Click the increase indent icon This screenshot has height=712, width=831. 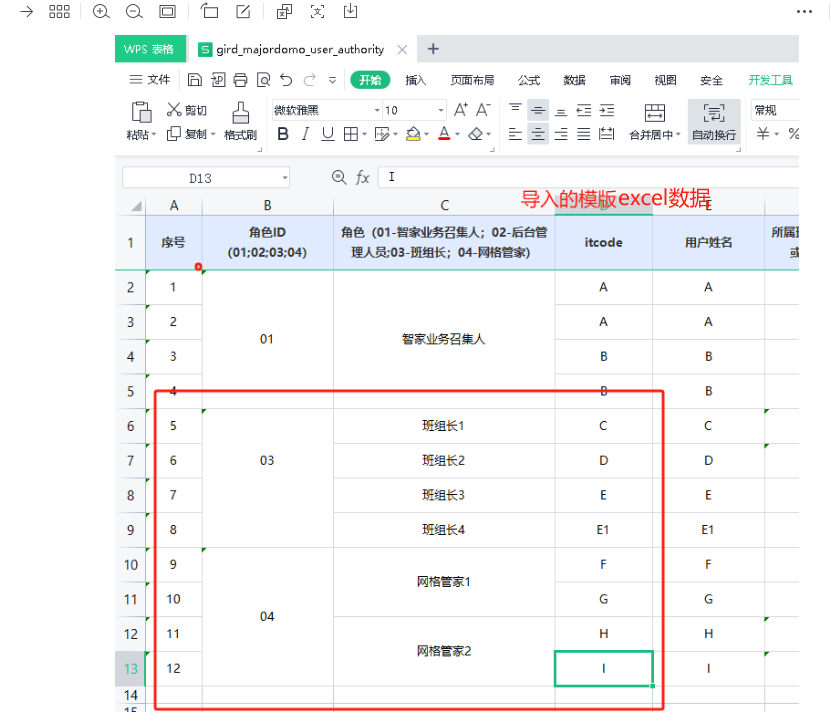[x=607, y=110]
